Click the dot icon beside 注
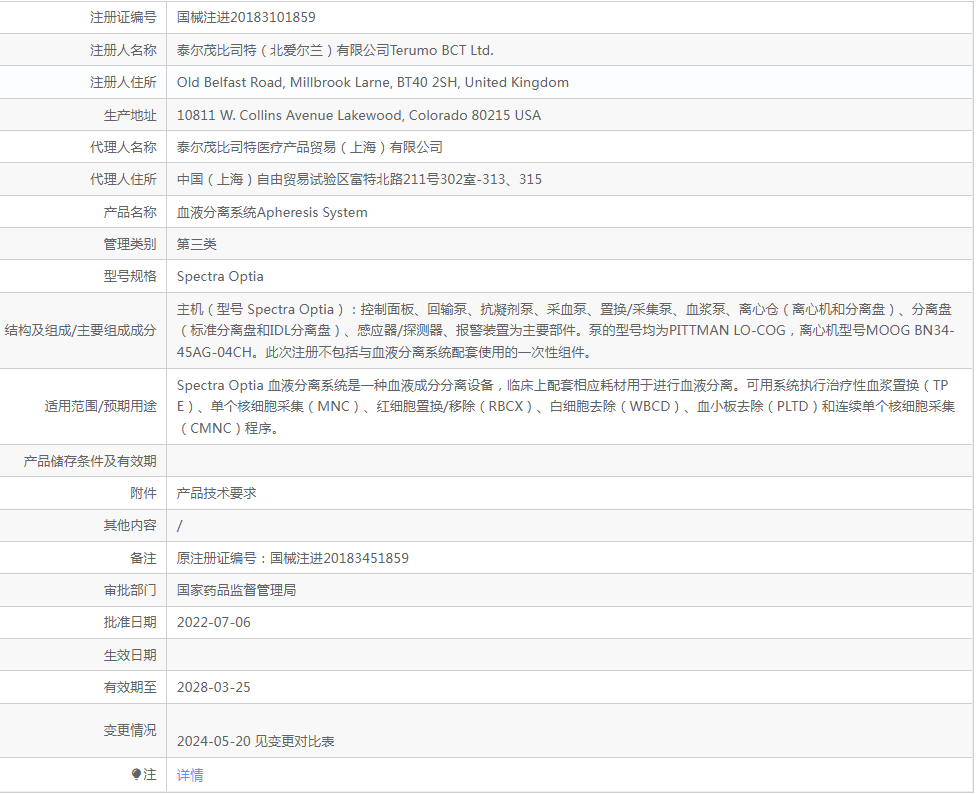The image size is (980, 794). tap(136, 775)
